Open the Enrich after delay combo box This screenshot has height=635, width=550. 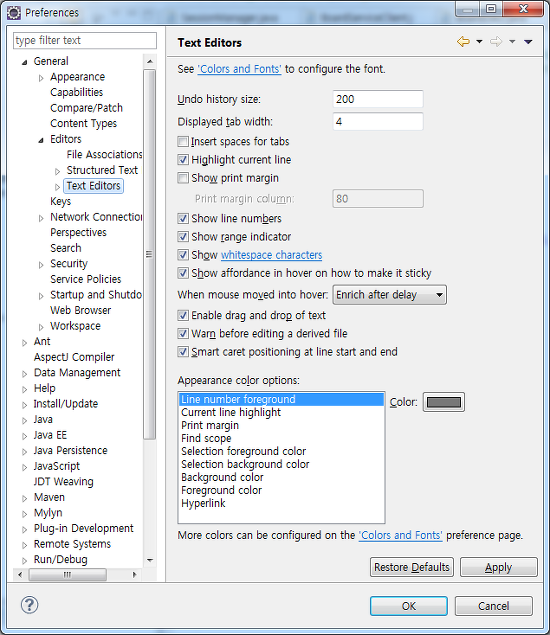point(389,294)
